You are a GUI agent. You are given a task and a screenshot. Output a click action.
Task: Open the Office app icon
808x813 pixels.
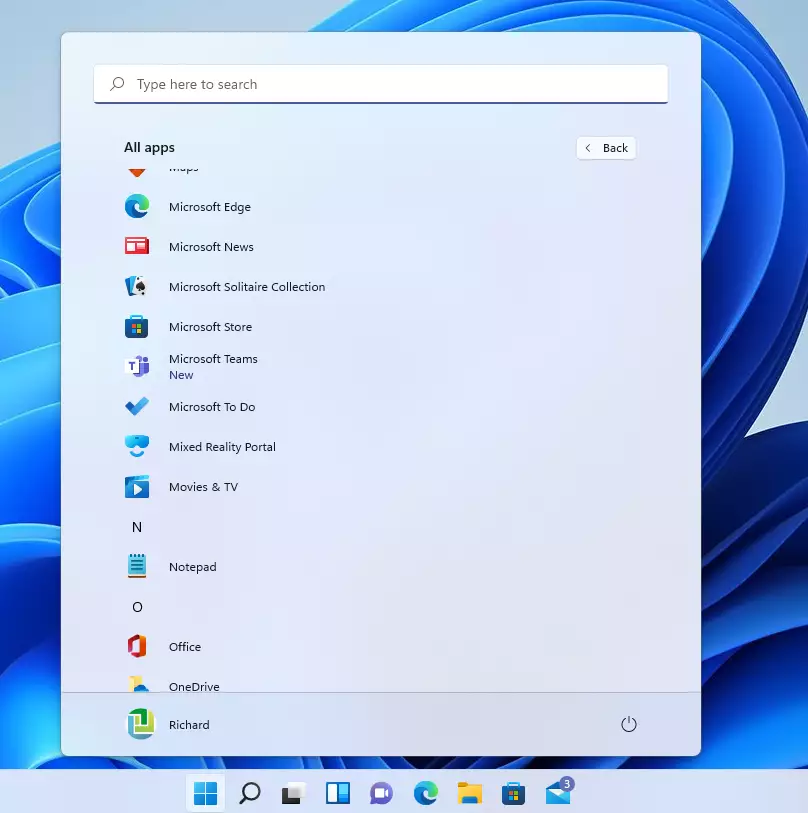click(137, 647)
